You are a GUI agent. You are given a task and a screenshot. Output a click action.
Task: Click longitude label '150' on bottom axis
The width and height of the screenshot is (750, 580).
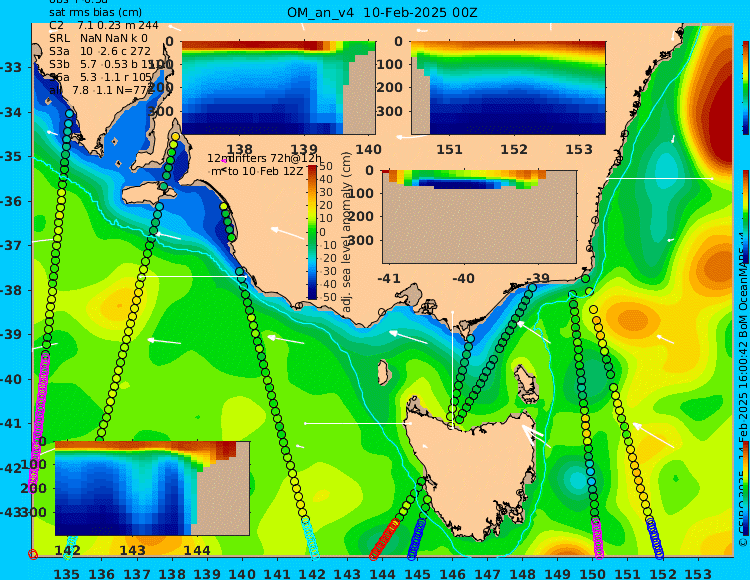[593, 573]
